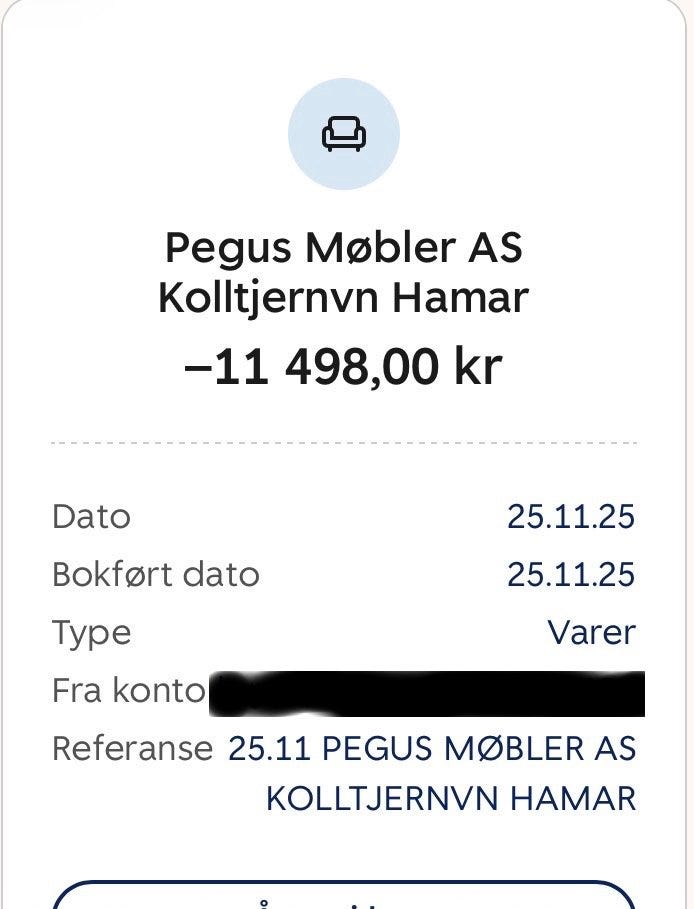The height and width of the screenshot is (909, 694).
Task: Open the Varer transaction type value
Action: (x=592, y=632)
